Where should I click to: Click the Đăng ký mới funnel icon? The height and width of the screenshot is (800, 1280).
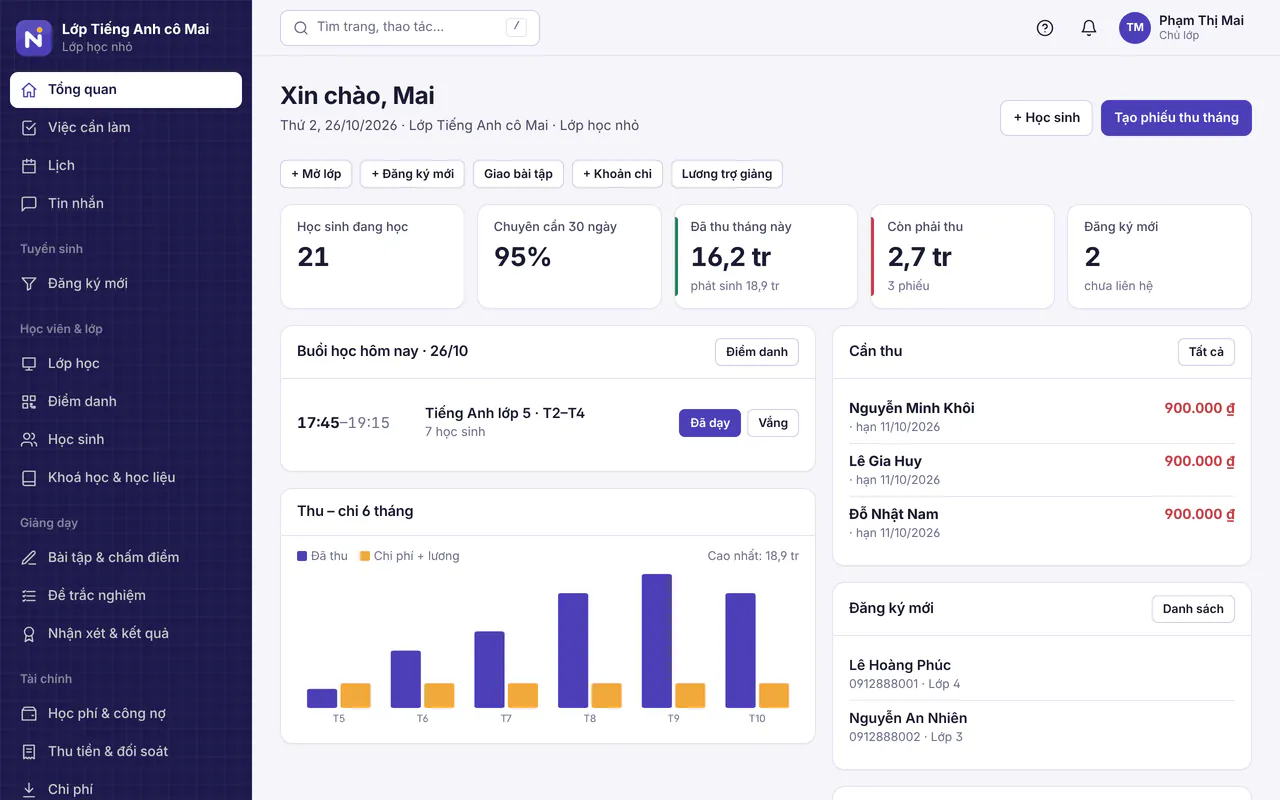[29, 284]
